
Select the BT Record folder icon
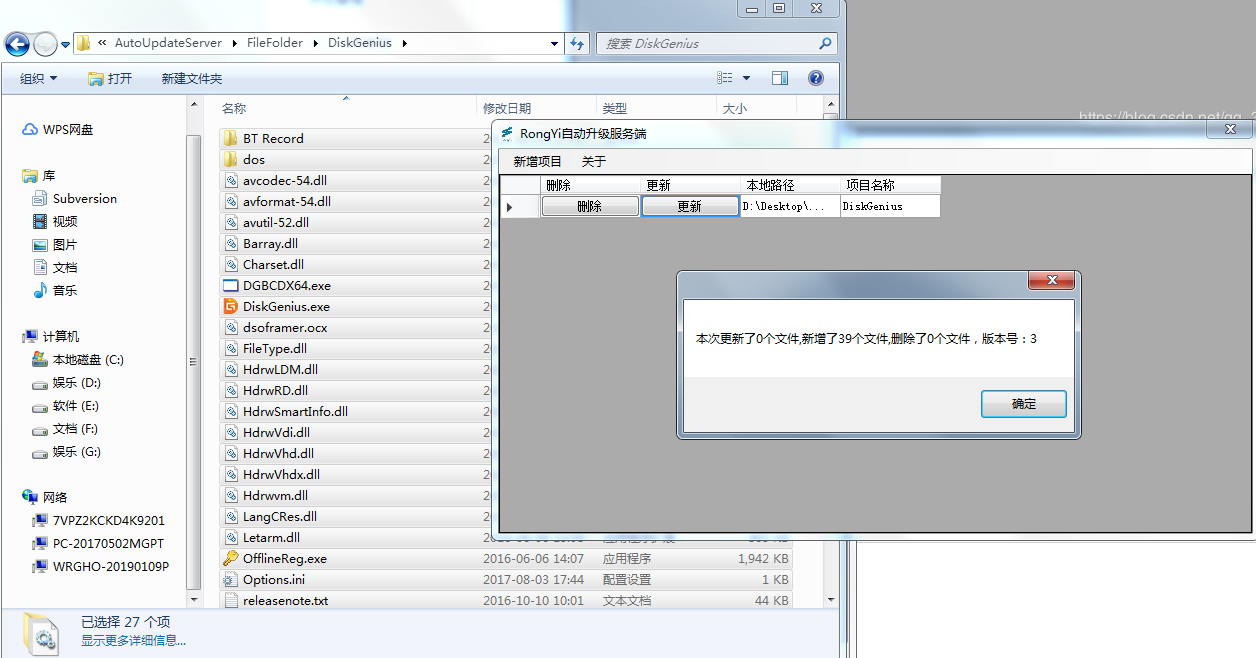231,138
